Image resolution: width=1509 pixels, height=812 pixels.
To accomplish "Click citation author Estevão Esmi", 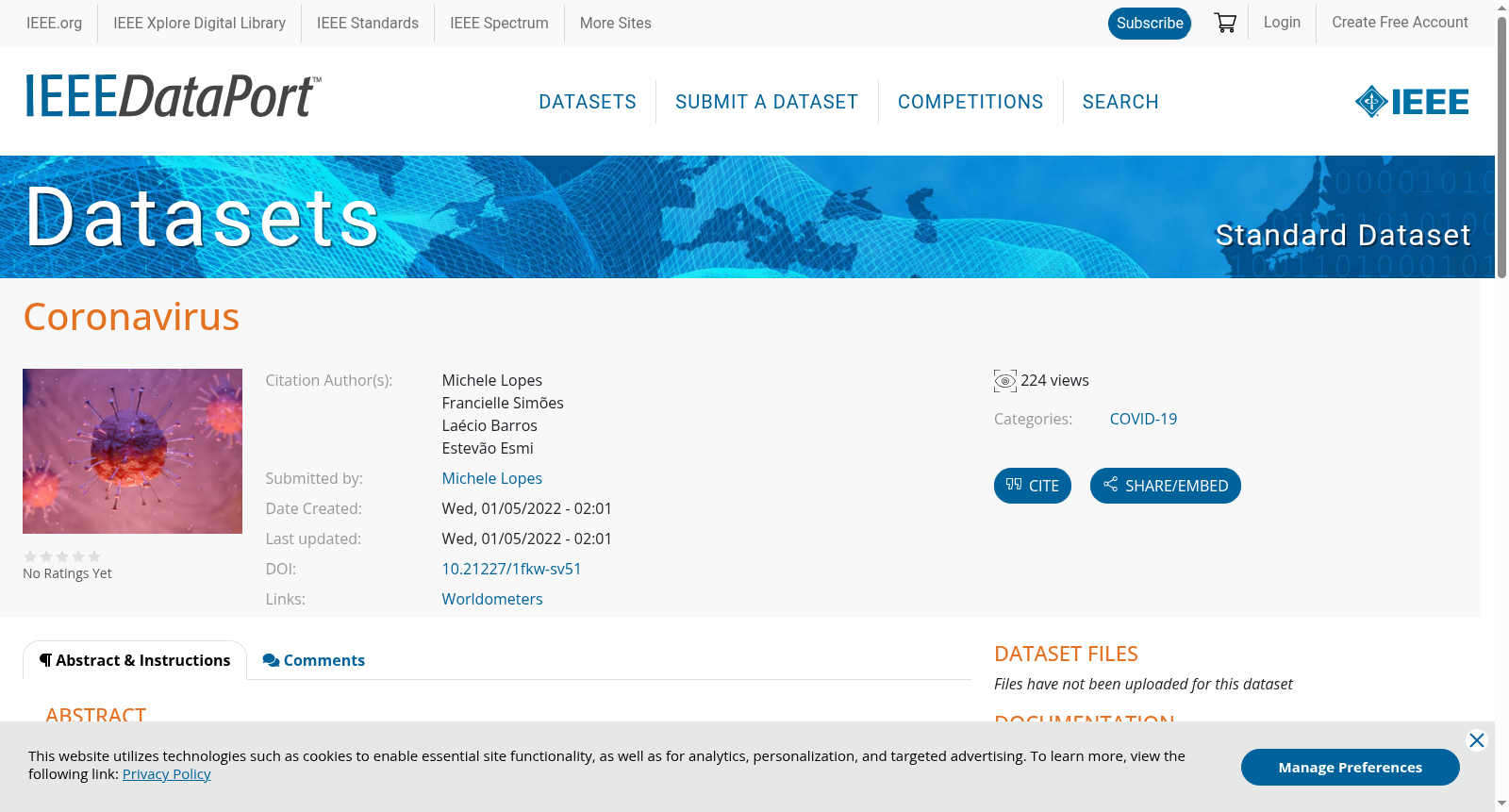I will tap(488, 448).
